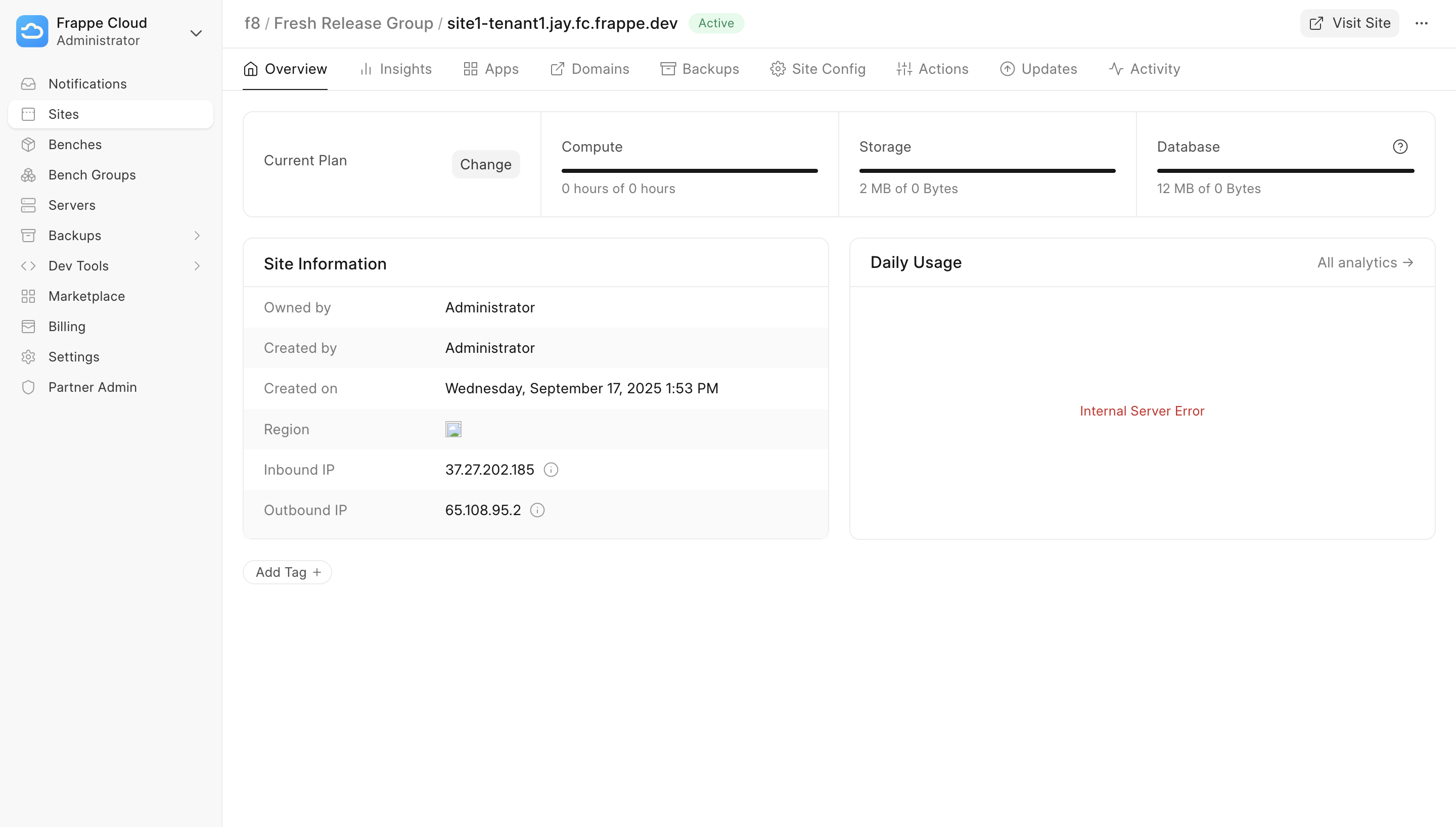Click the Billing icon
The image size is (1456, 827).
[29, 326]
